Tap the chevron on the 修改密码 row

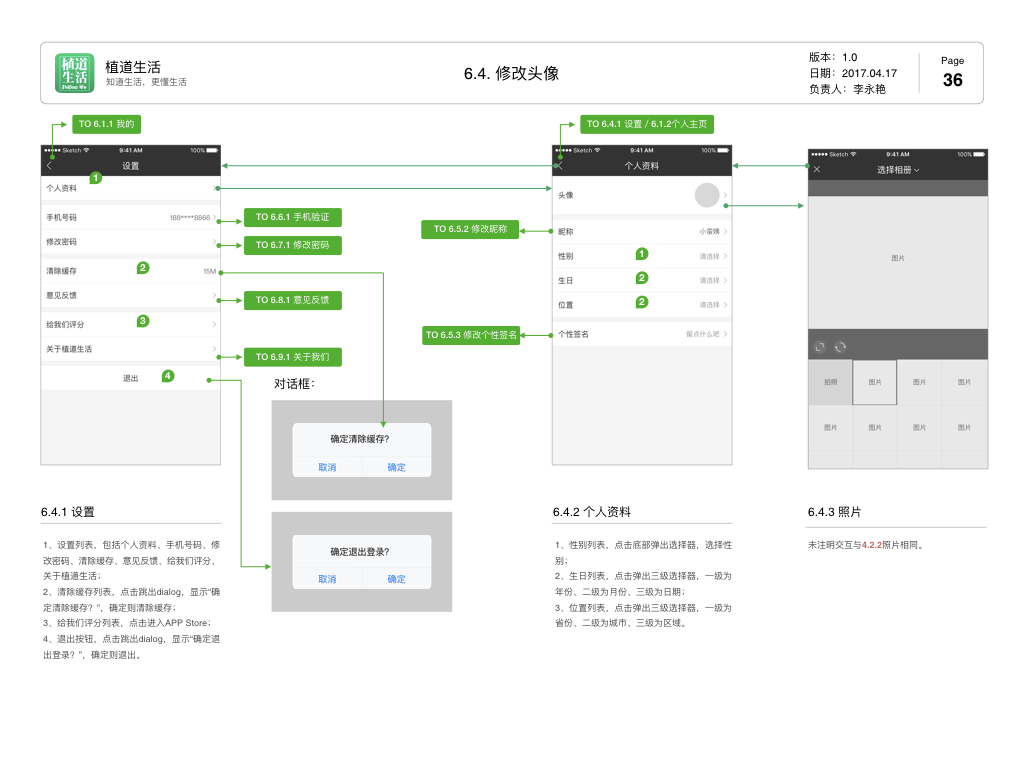click(x=214, y=242)
